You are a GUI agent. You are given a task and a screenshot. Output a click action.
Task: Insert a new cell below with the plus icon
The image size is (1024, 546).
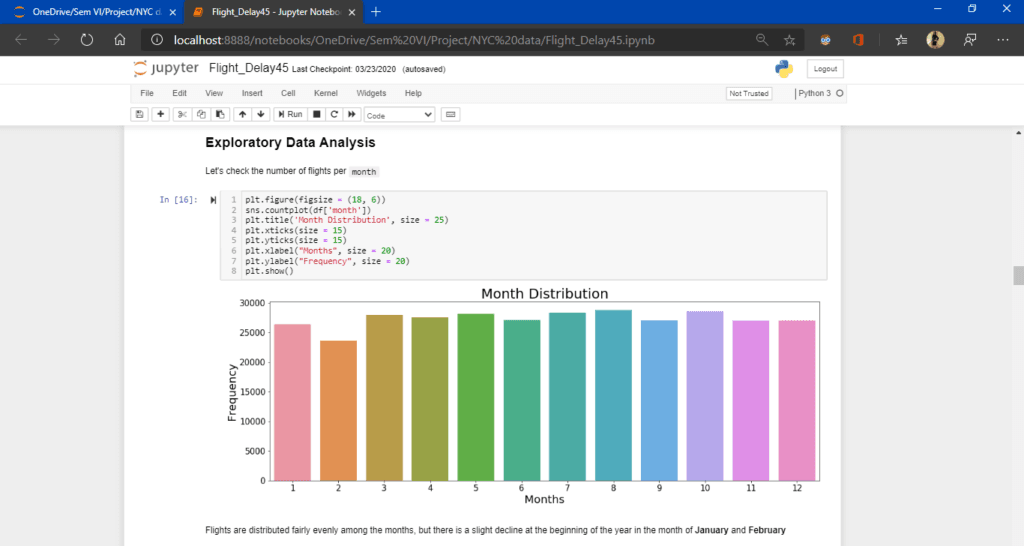pyautogui.click(x=160, y=114)
